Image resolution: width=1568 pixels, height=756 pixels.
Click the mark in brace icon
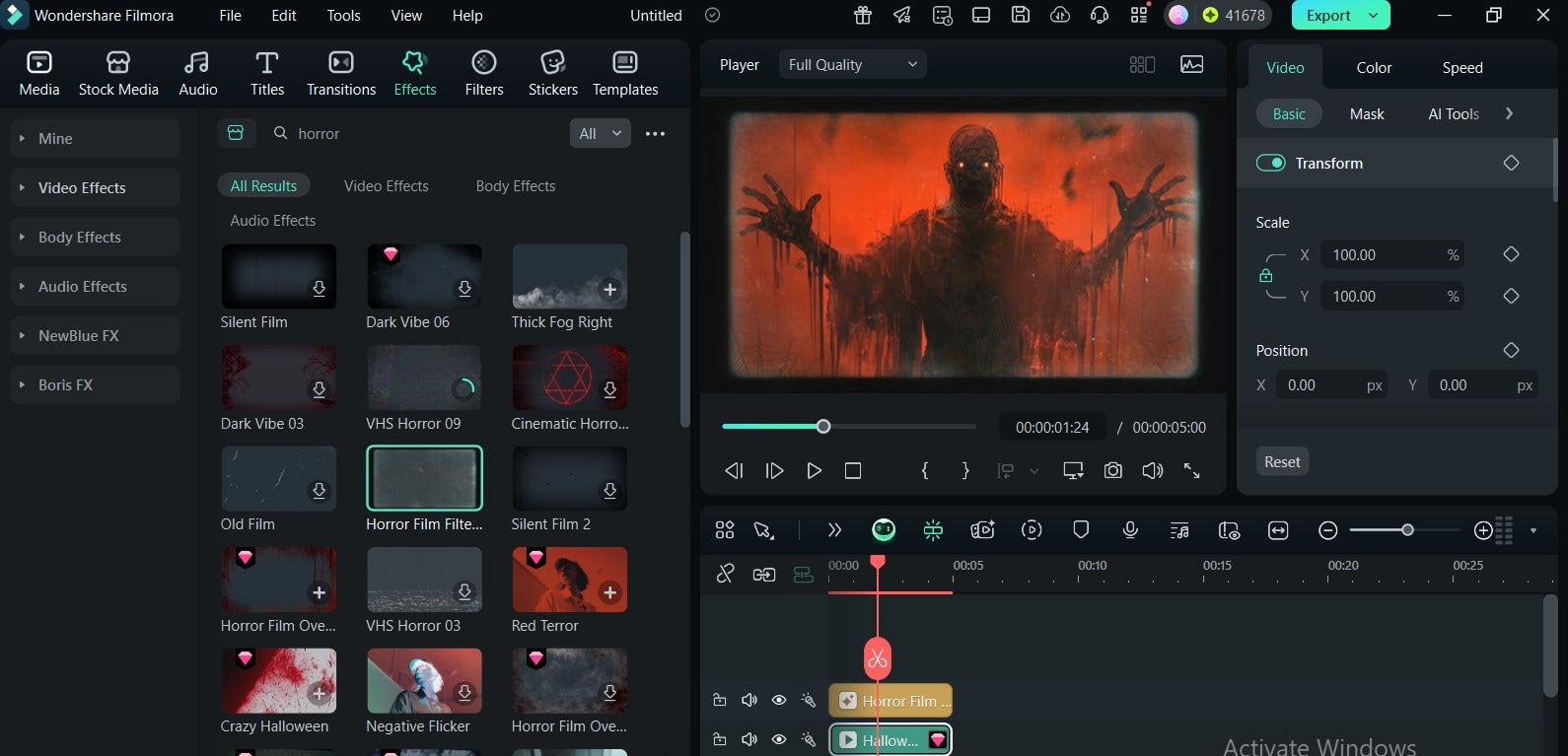tap(925, 471)
